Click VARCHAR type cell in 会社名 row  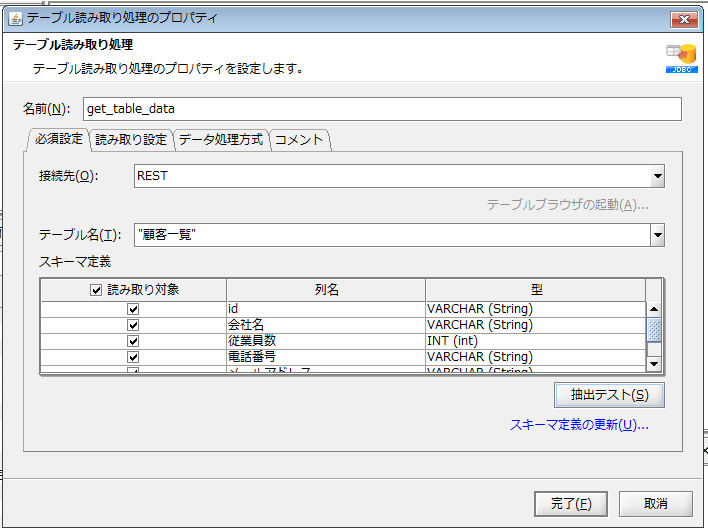tap(536, 325)
